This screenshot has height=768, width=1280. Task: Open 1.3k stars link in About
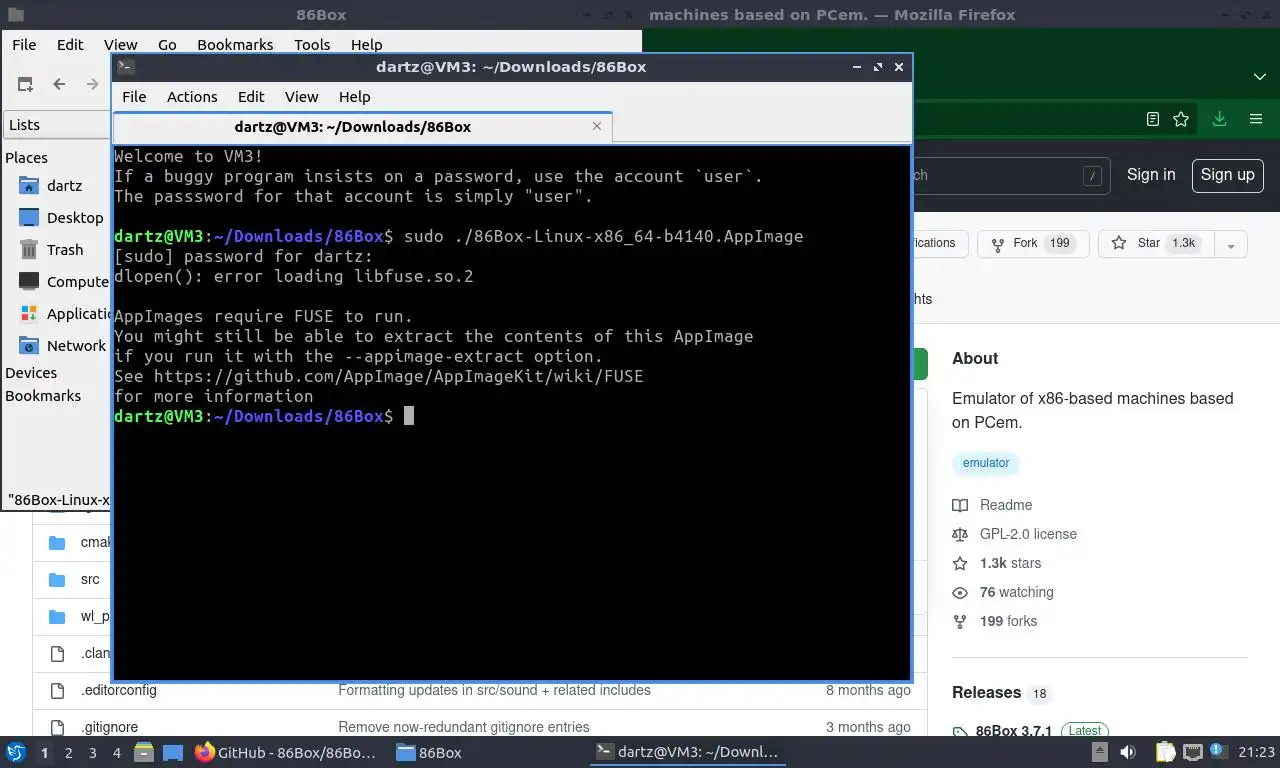tap(1010, 563)
